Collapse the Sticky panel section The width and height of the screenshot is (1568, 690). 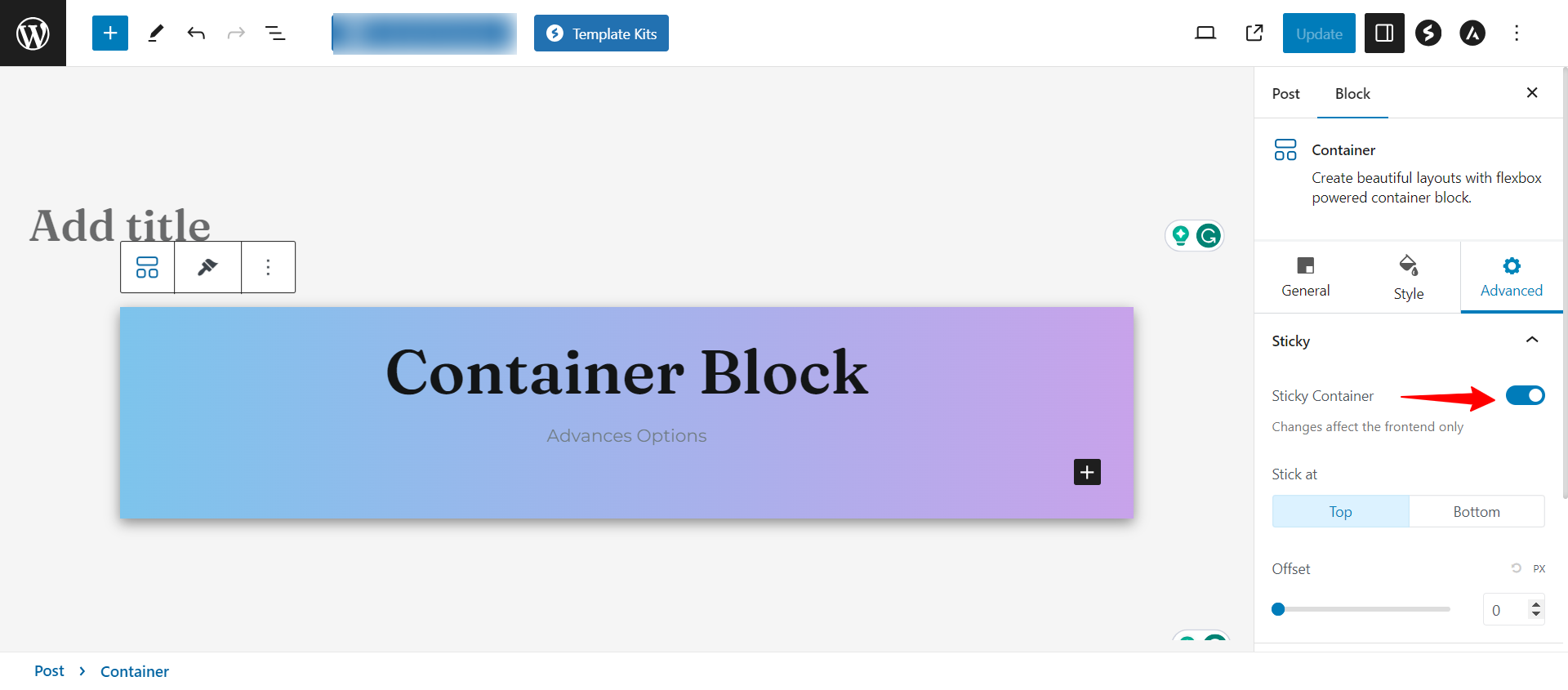tap(1532, 341)
